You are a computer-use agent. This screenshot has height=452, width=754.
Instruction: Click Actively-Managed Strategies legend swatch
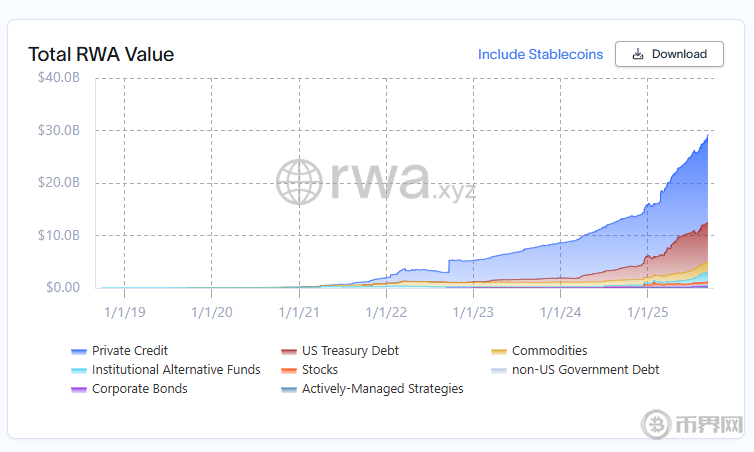[289, 389]
